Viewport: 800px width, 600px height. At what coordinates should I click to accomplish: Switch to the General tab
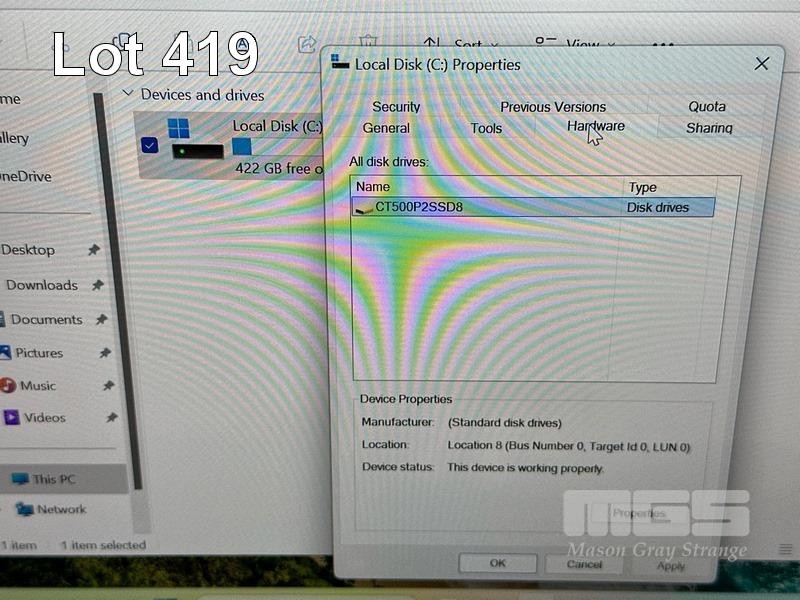point(386,128)
